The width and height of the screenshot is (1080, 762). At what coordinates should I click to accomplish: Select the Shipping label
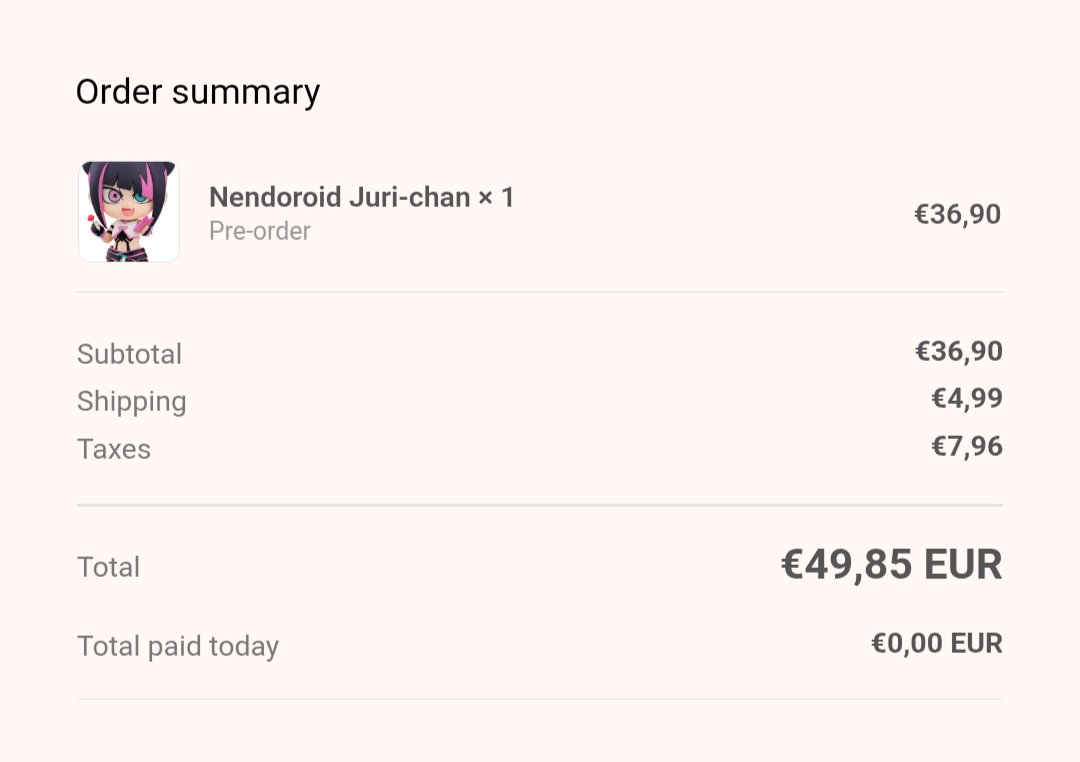pos(132,402)
